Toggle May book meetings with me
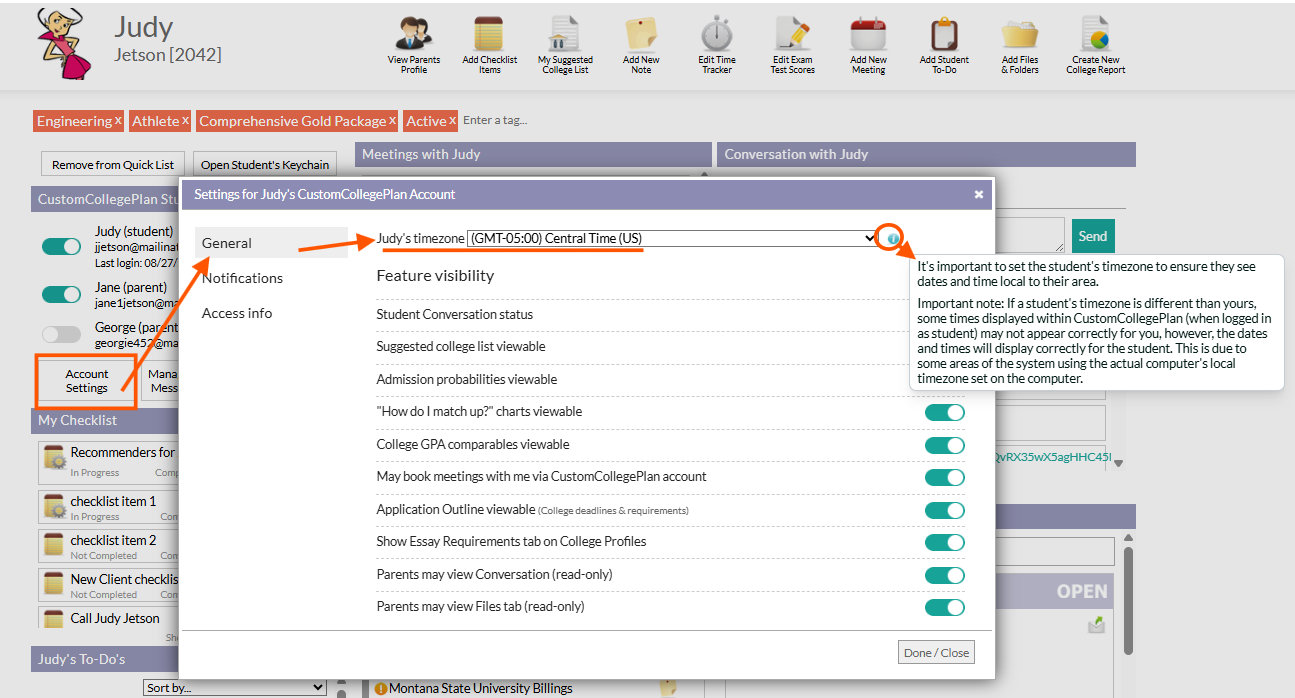 [945, 477]
